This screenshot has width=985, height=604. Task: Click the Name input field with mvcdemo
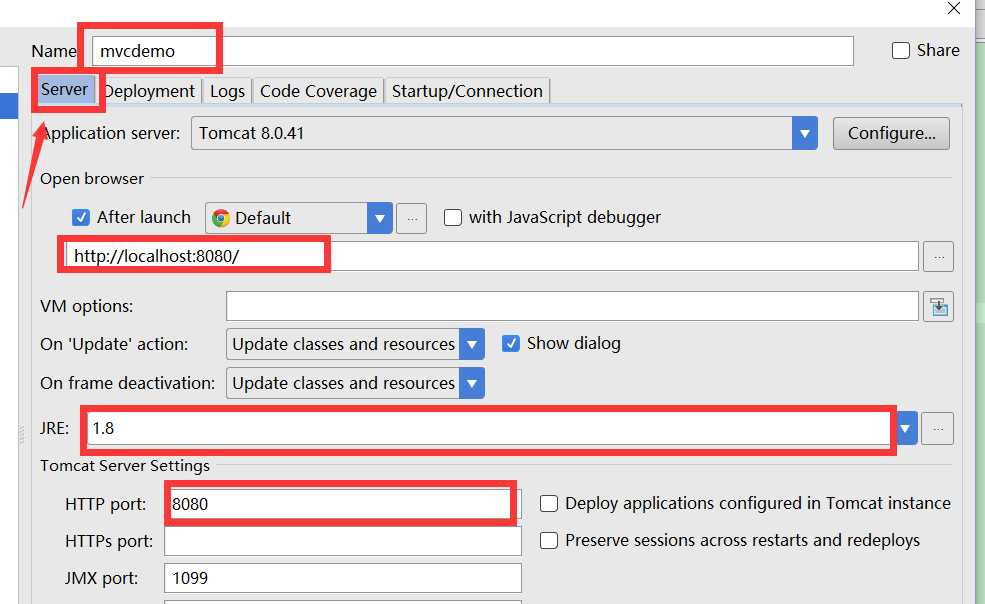pos(472,51)
